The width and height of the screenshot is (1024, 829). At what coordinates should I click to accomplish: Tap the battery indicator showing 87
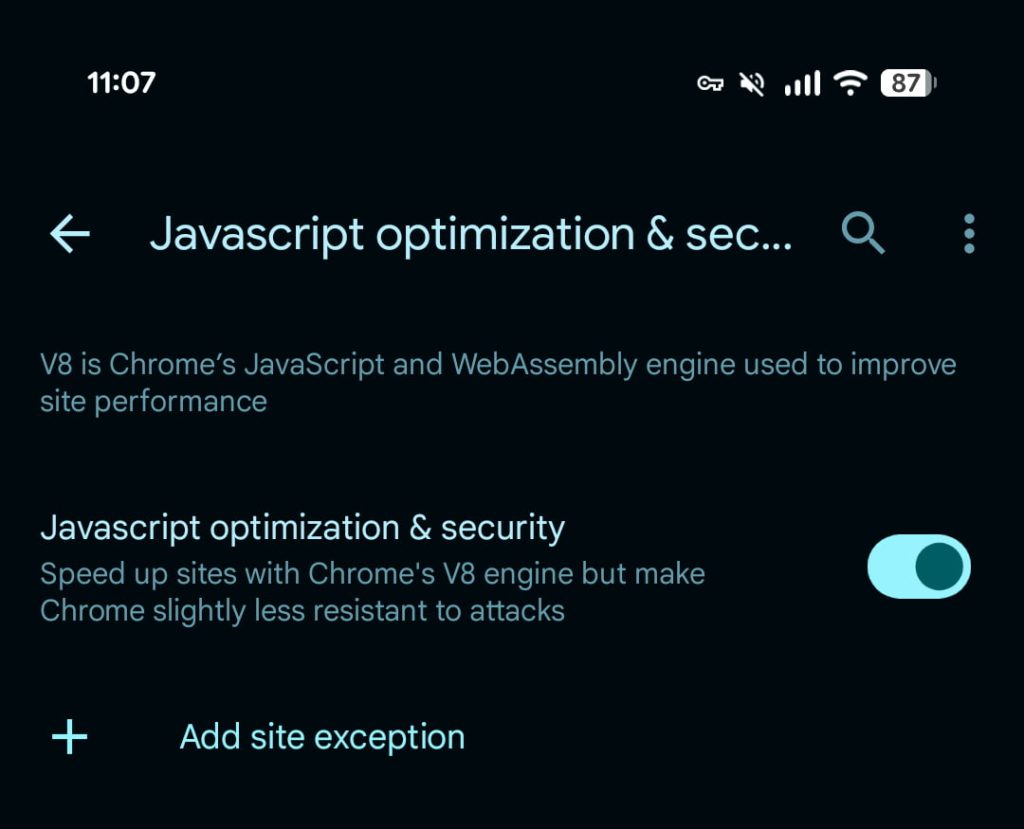906,83
